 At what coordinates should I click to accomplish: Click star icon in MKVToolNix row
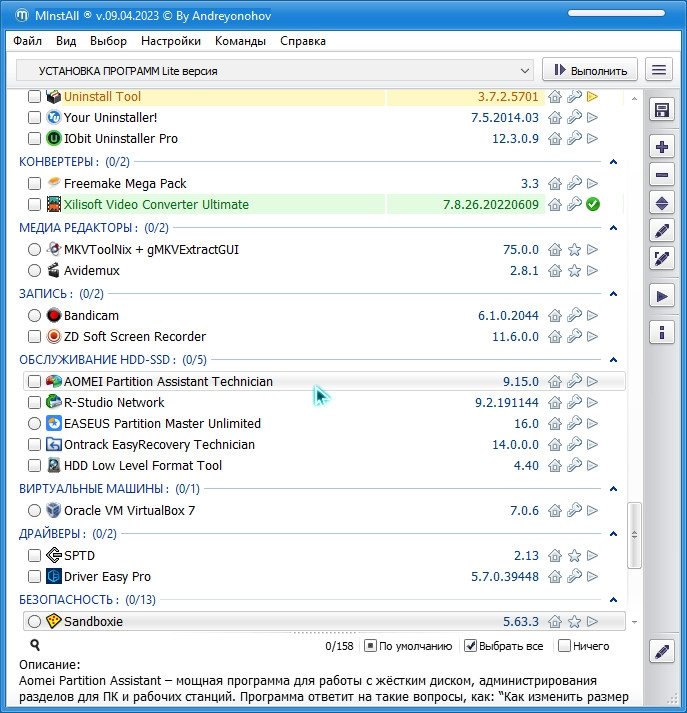574,249
